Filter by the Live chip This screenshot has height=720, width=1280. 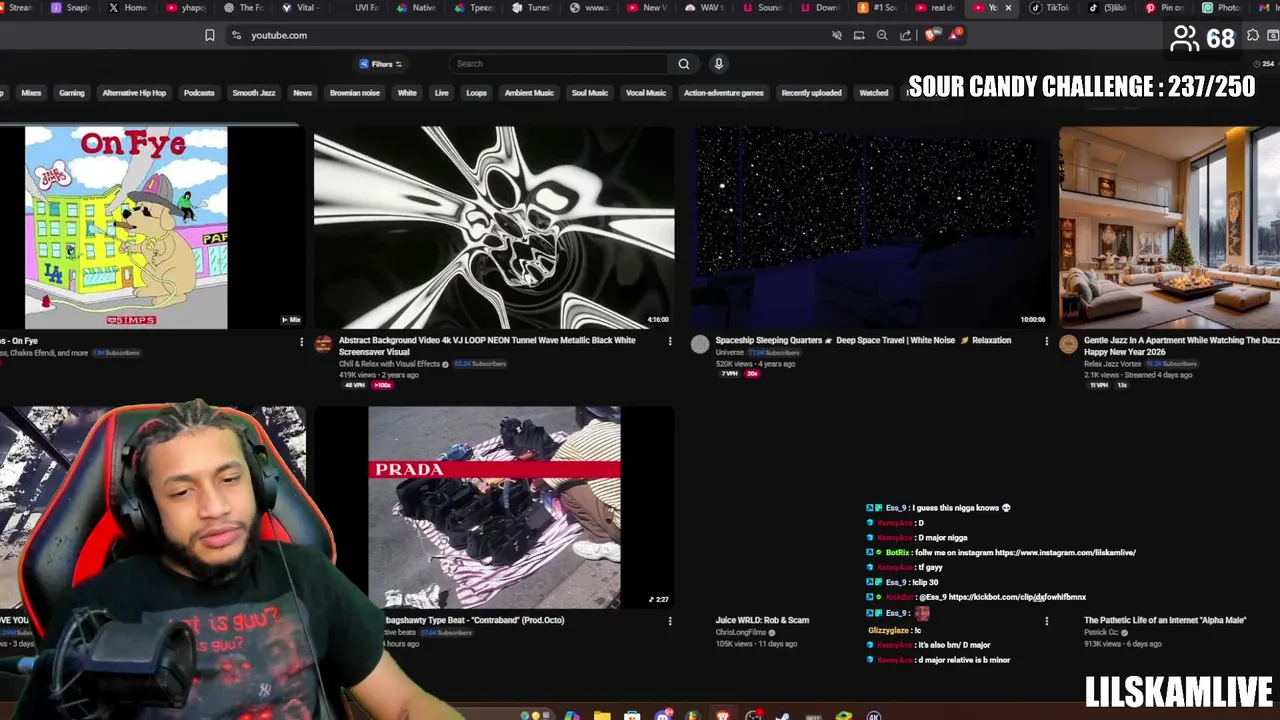tap(441, 93)
